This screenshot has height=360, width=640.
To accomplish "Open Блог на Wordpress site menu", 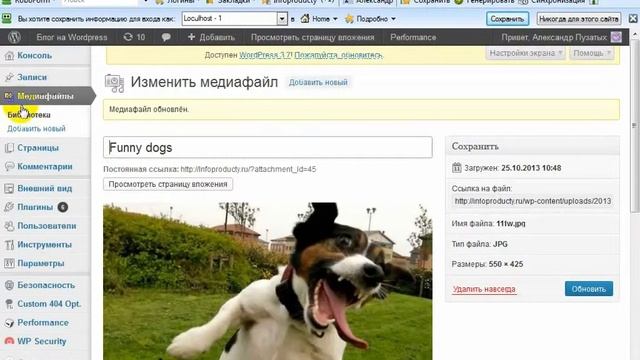I will tap(72, 37).
